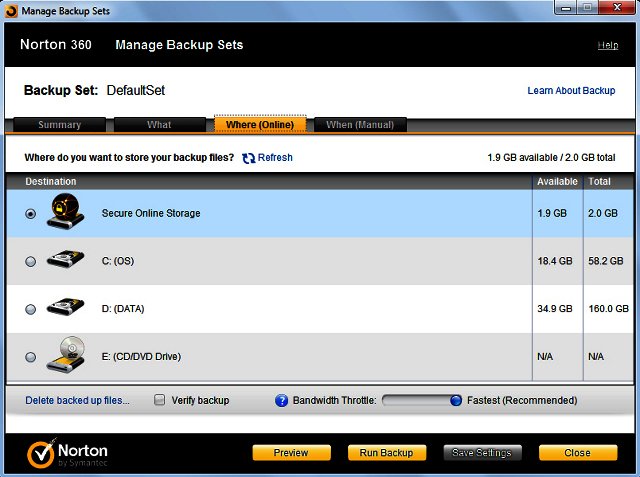The image size is (640, 477).
Task: Click the Norton 360 title bar icon
Action: pyautogui.click(x=11, y=11)
